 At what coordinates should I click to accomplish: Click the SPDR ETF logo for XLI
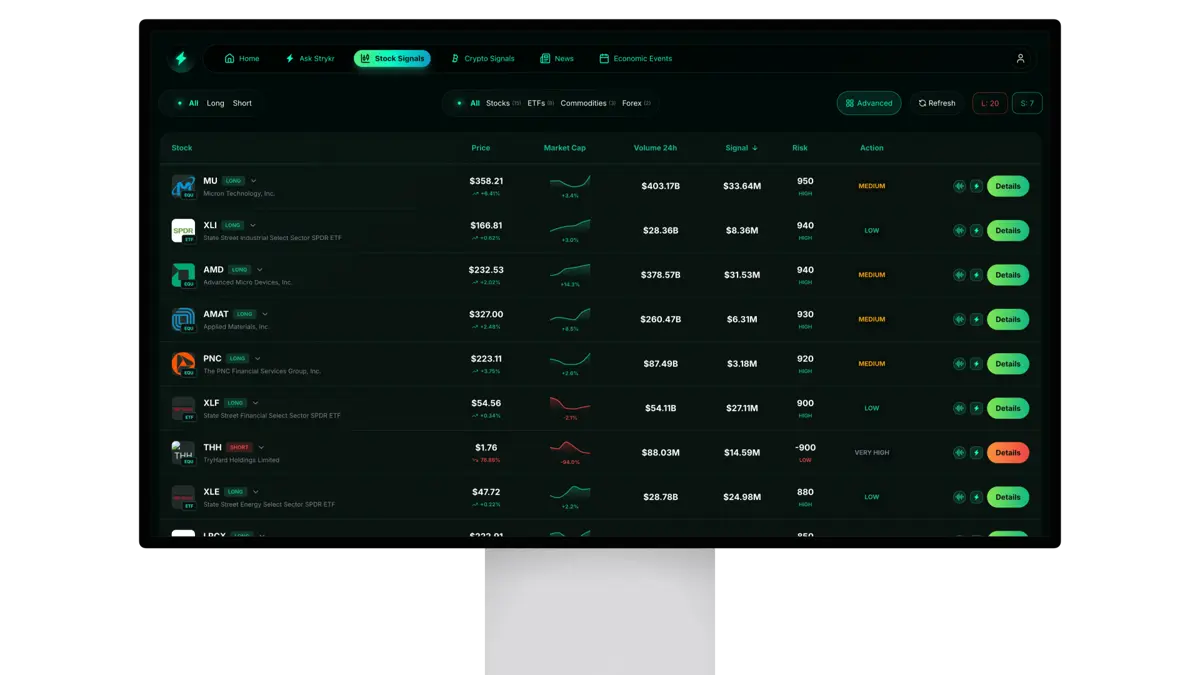click(x=184, y=230)
